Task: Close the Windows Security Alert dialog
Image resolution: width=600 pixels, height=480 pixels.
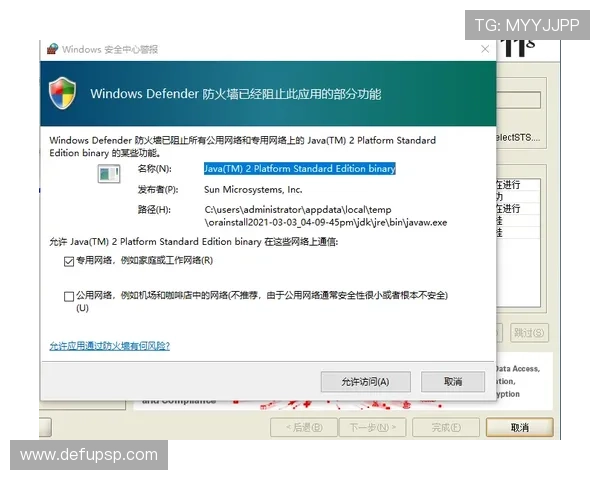Action: pyautogui.click(x=485, y=49)
